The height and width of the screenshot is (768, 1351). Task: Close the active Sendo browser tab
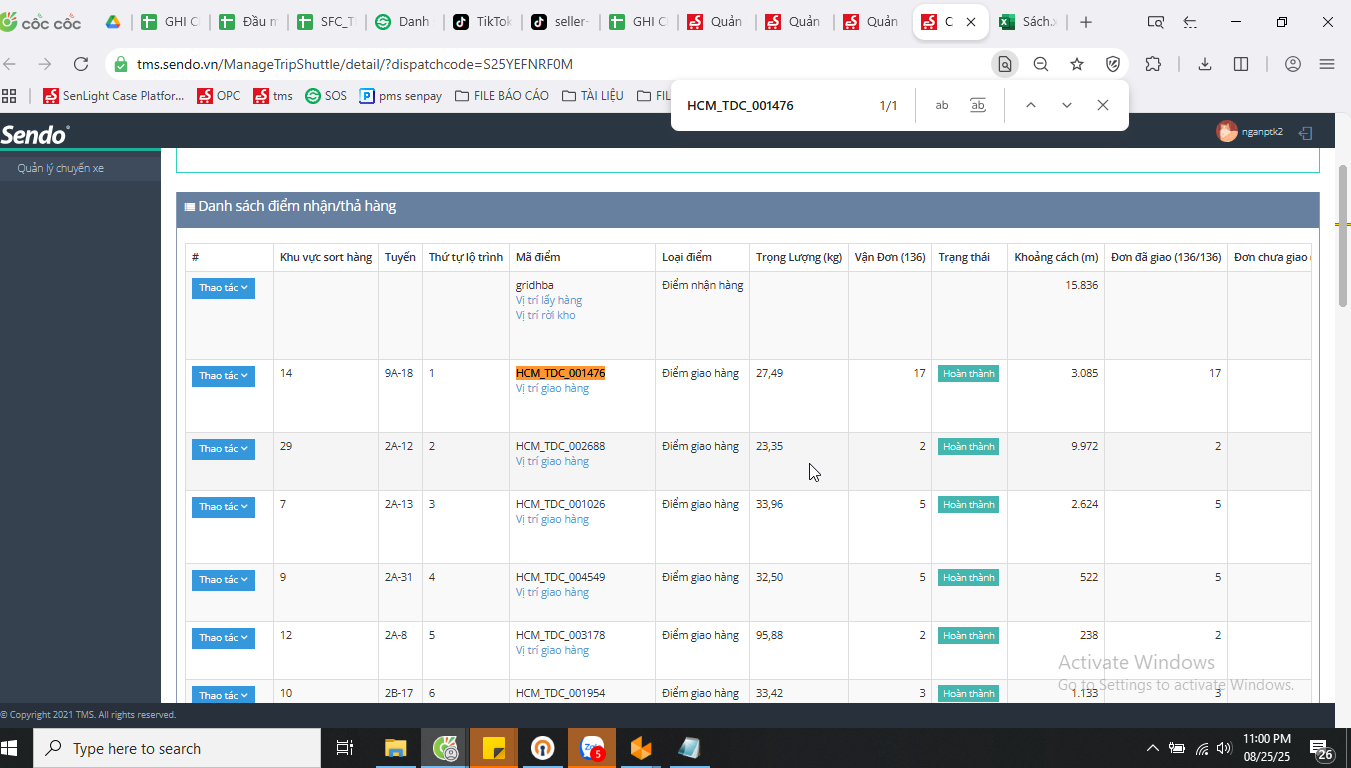[x=970, y=22]
